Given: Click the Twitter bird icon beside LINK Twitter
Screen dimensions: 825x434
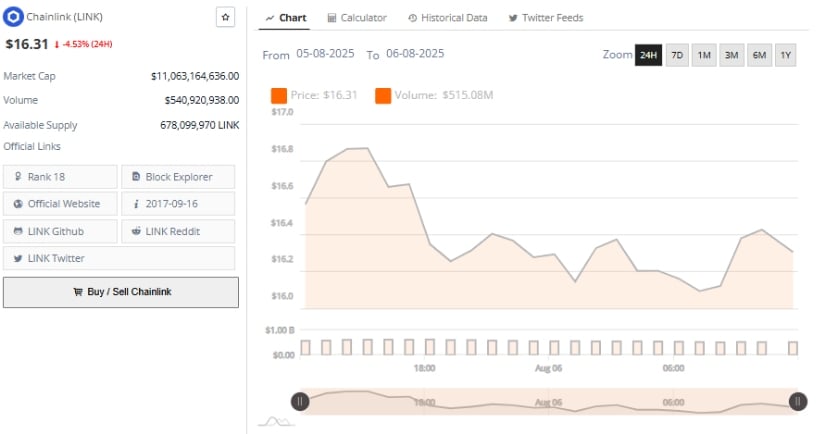Looking at the screenshot, I should click(x=18, y=258).
